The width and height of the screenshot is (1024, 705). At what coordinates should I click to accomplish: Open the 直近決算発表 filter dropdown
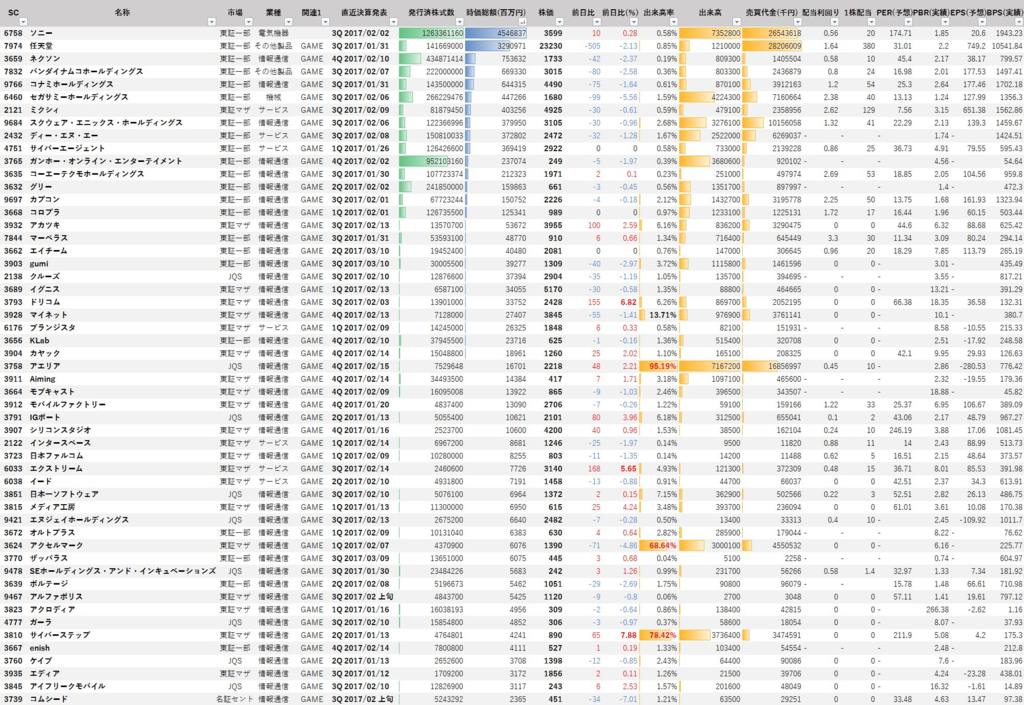tap(393, 22)
